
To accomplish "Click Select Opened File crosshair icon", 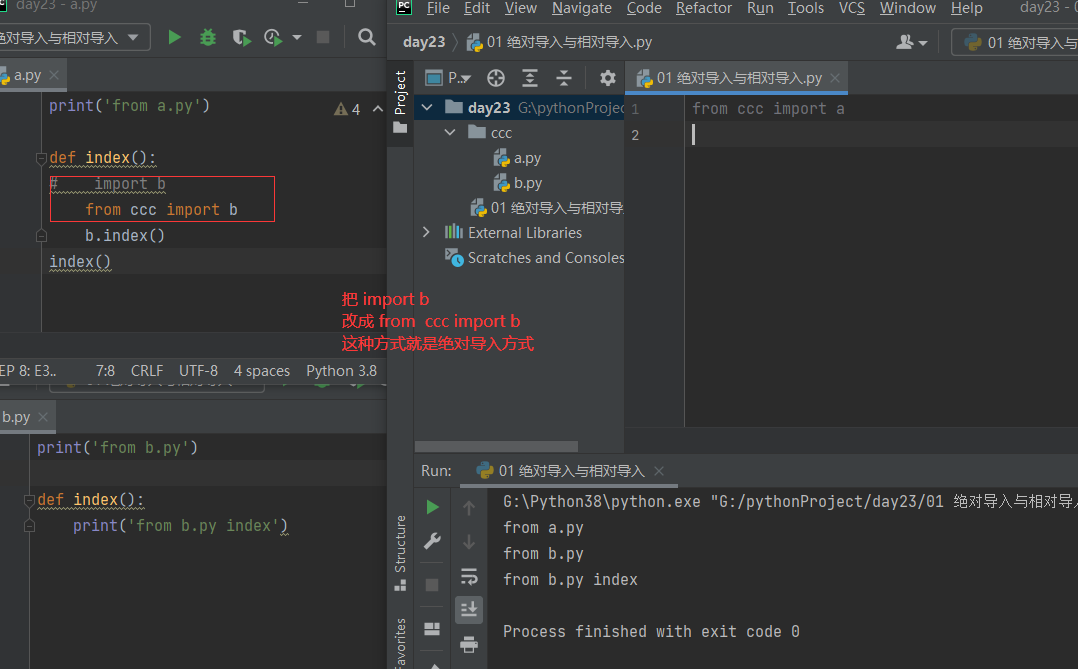I will (x=496, y=78).
